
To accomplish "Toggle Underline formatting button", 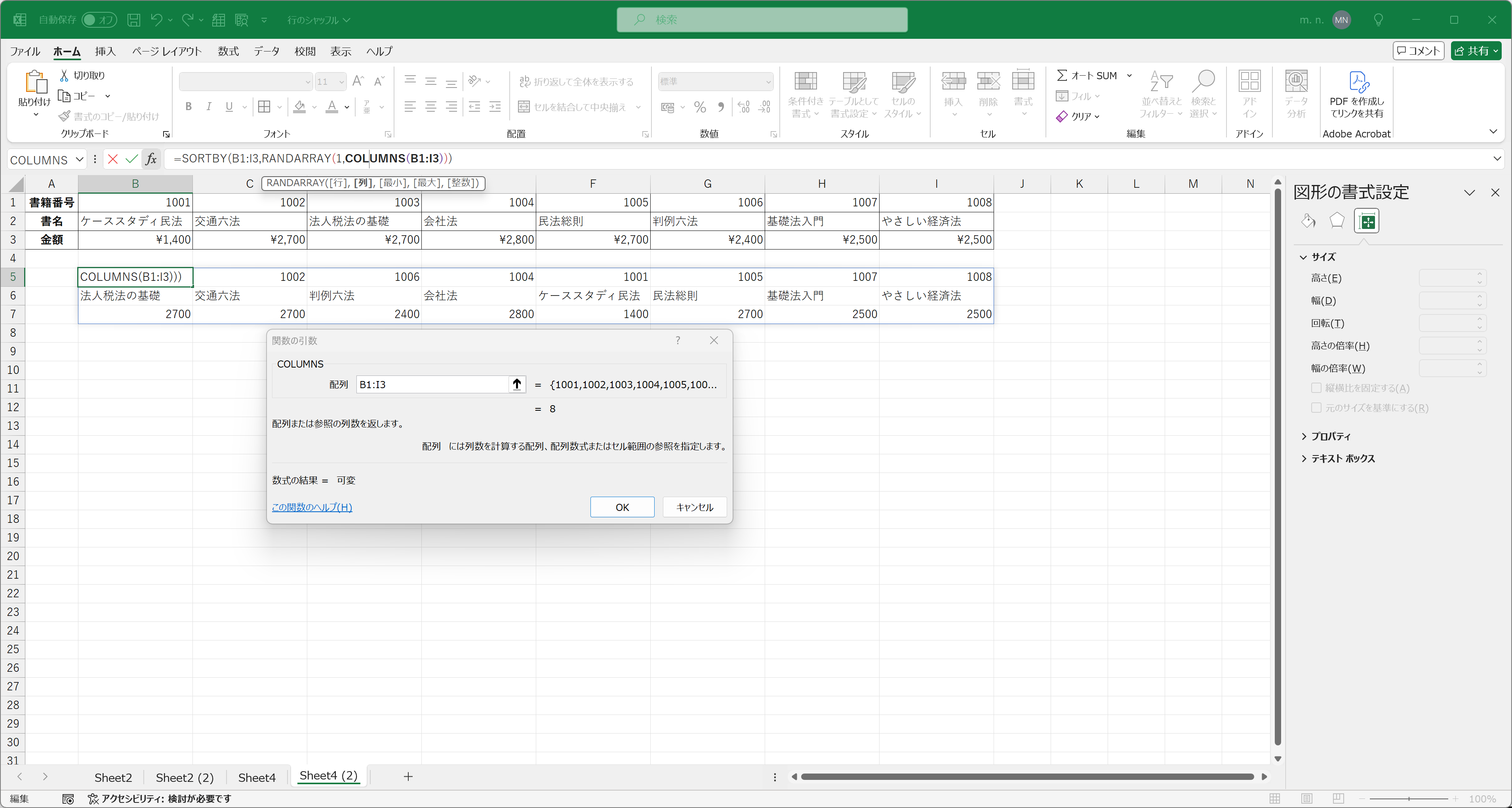I will [229, 107].
